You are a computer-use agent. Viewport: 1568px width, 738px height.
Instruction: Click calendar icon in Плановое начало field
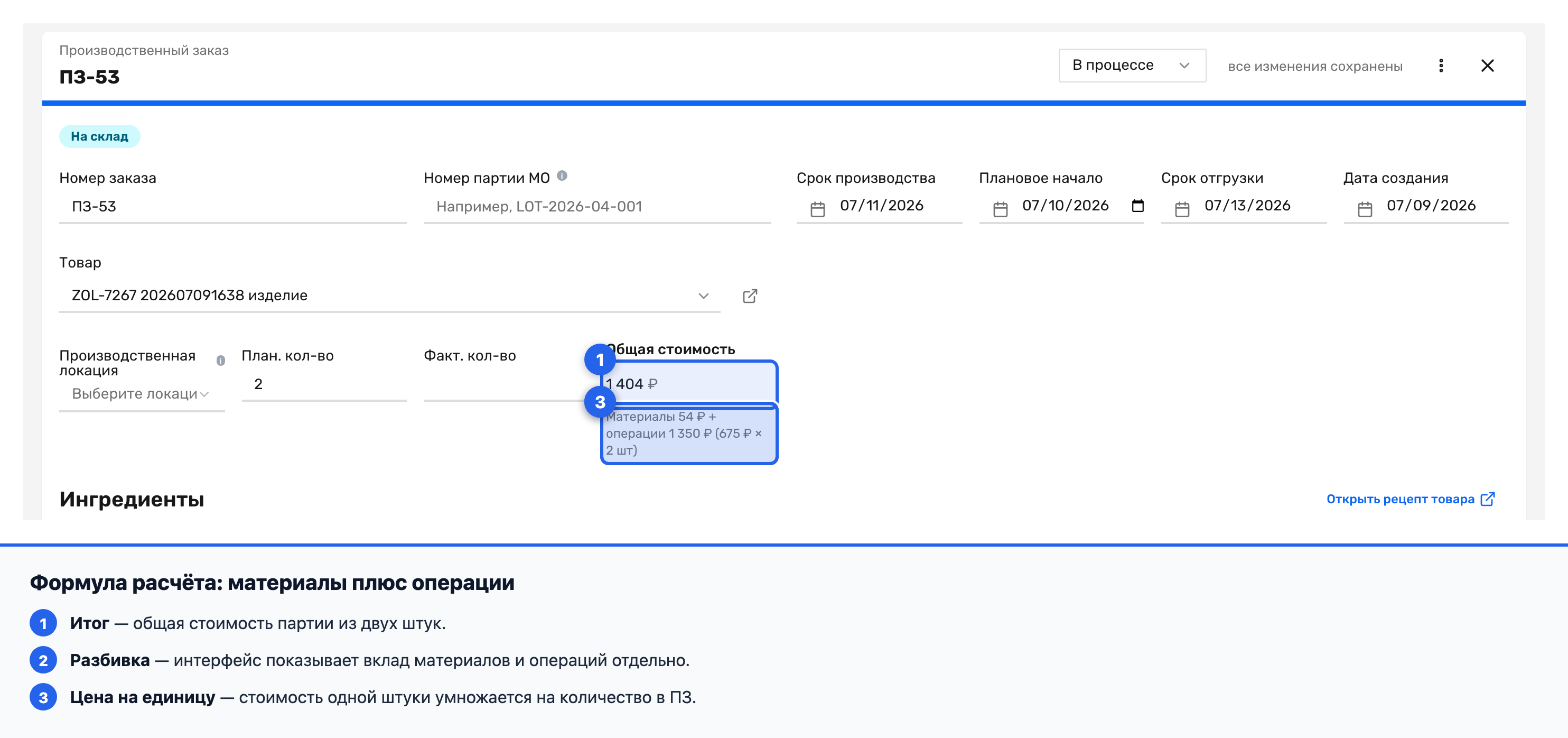coord(1000,209)
